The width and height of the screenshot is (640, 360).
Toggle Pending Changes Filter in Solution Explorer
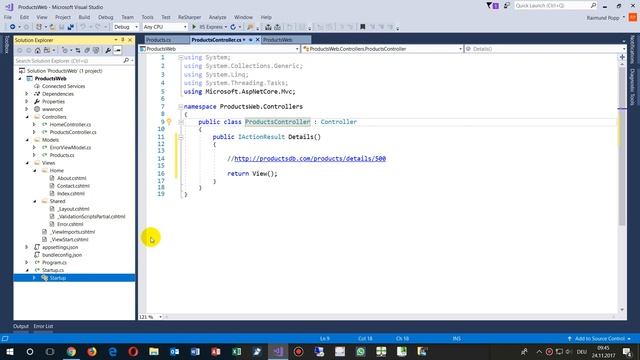pos(65,50)
